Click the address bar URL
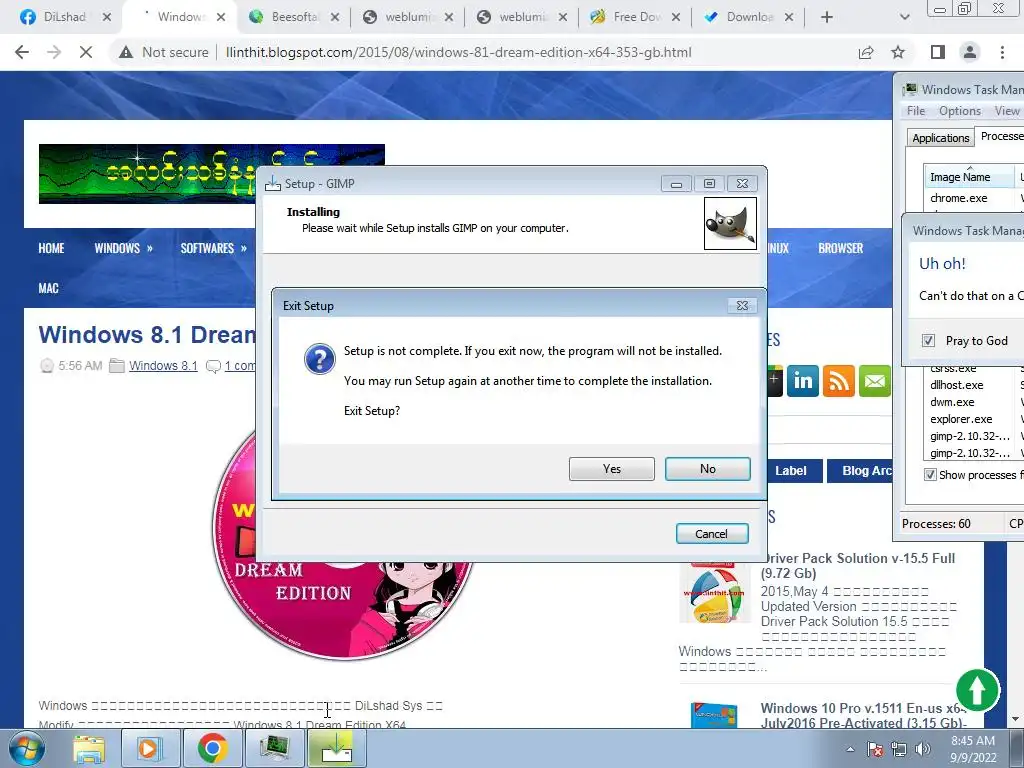 [458, 52]
